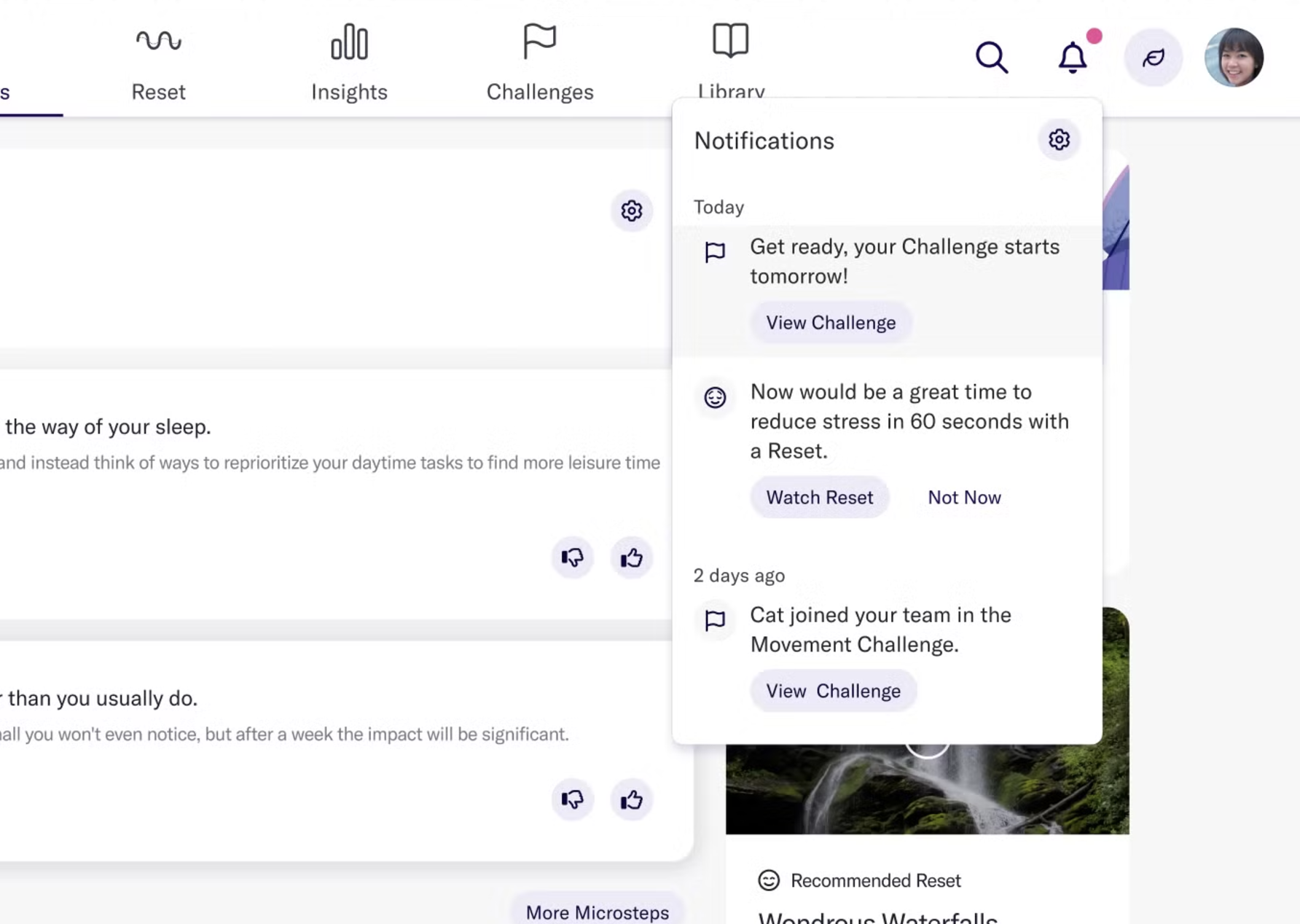Open notification settings gear in panel
The width and height of the screenshot is (1300, 924).
tap(1059, 139)
